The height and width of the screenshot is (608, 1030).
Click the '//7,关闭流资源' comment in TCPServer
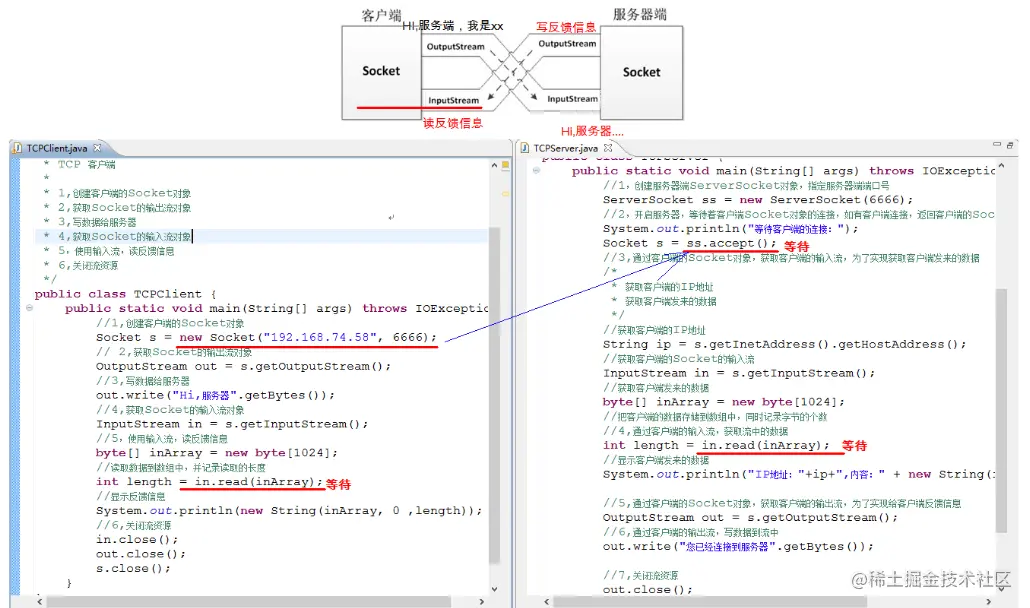(640, 575)
